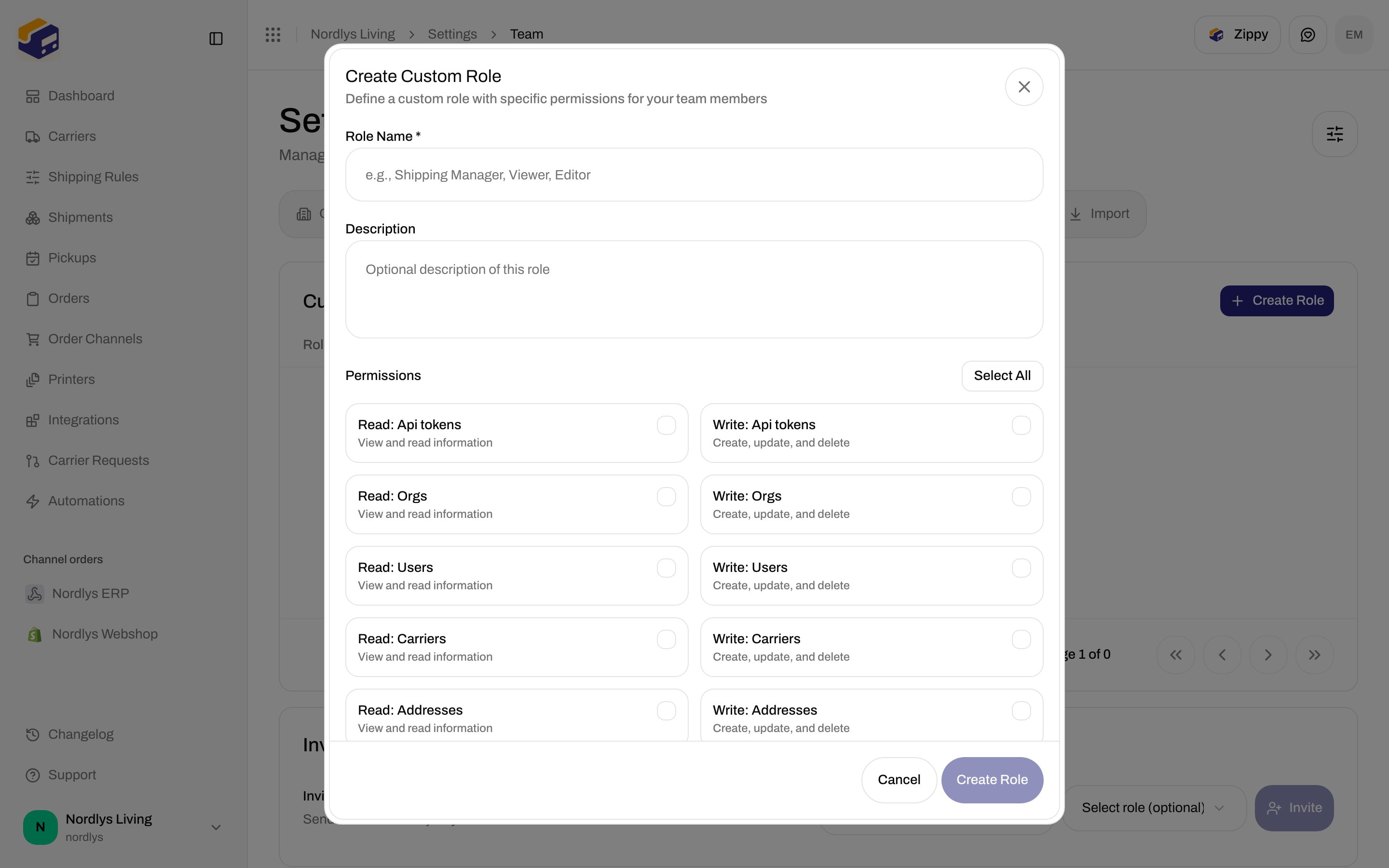
Task: Open the Zippy assistant button
Action: tap(1237, 35)
